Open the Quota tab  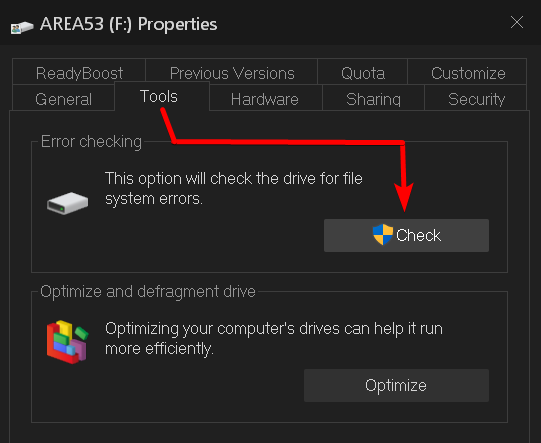click(363, 72)
